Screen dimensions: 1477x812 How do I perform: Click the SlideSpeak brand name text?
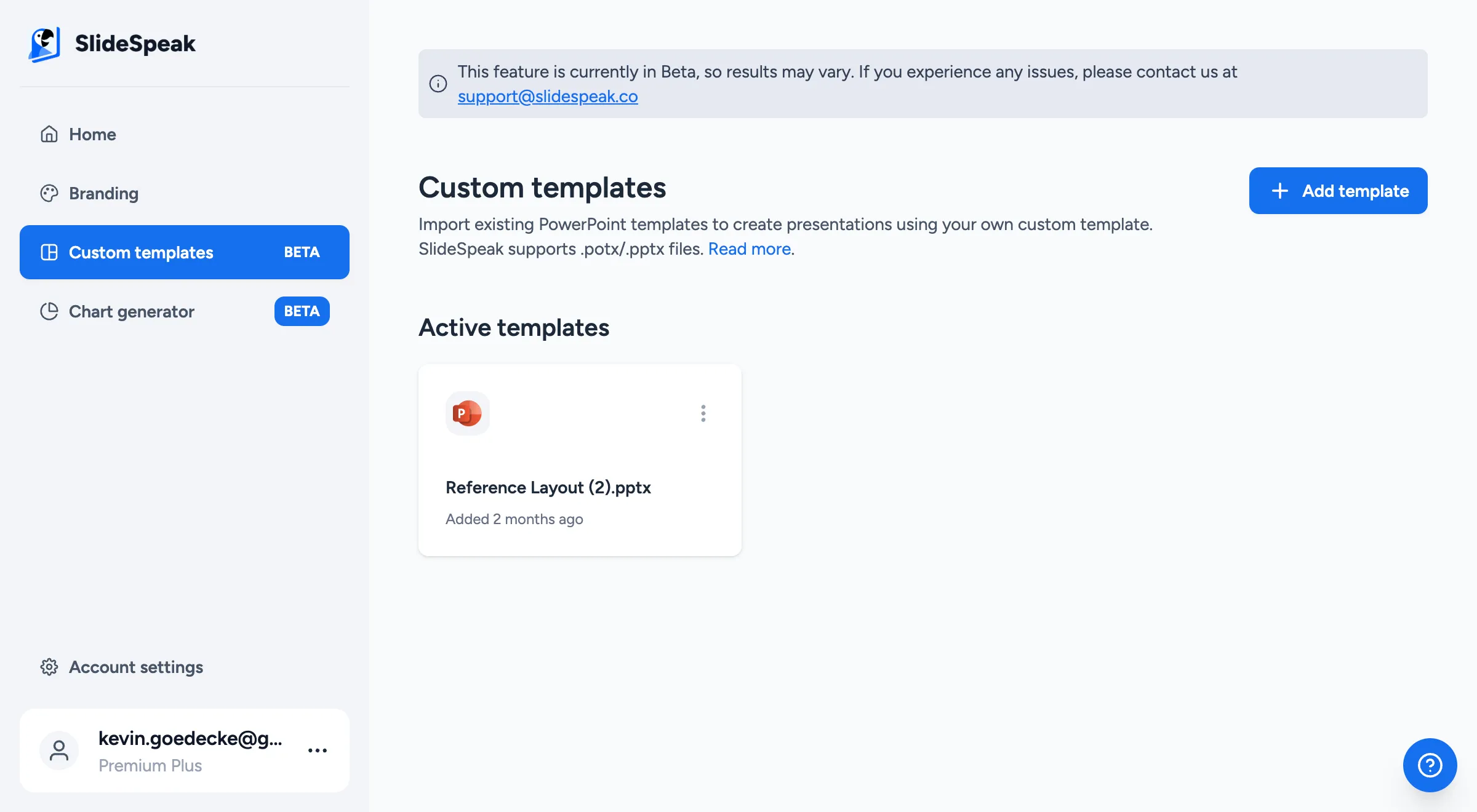click(x=135, y=44)
